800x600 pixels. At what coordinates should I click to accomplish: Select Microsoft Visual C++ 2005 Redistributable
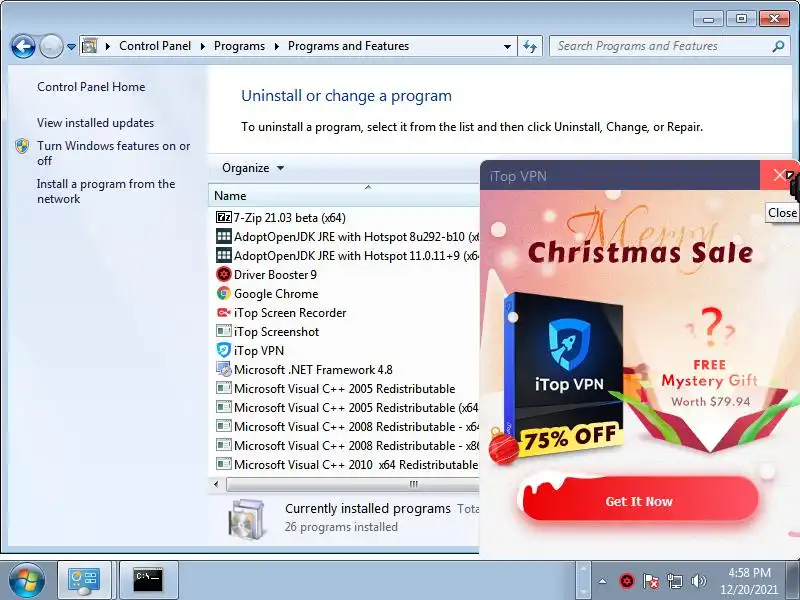tap(344, 388)
